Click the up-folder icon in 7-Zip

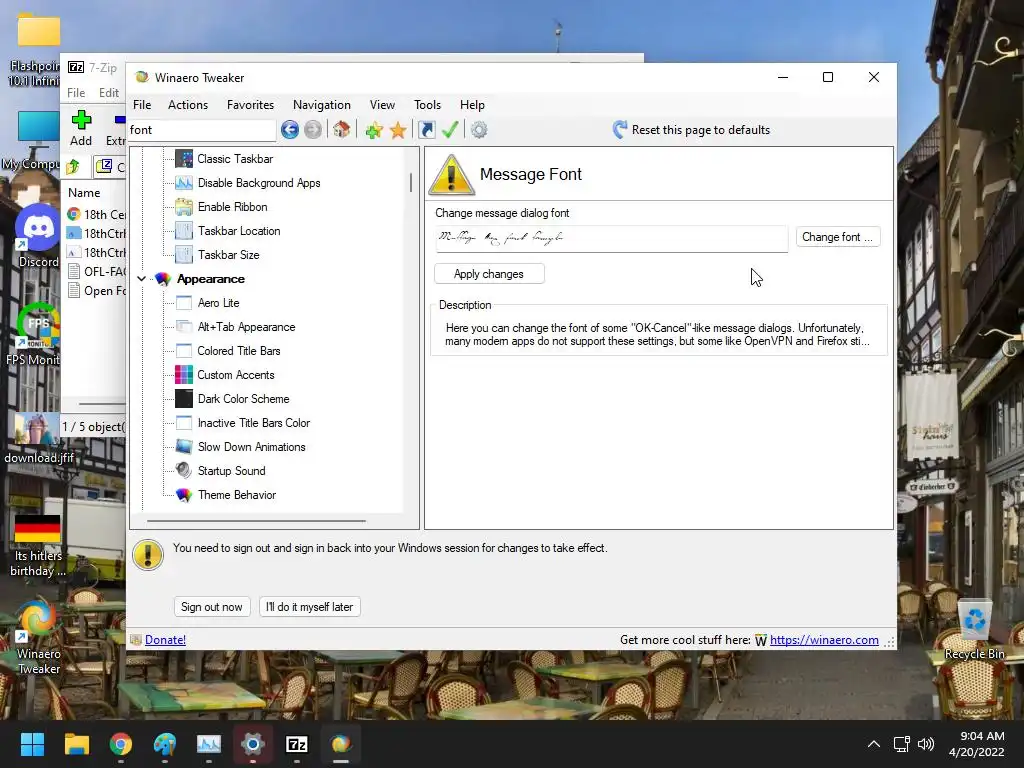(x=73, y=167)
